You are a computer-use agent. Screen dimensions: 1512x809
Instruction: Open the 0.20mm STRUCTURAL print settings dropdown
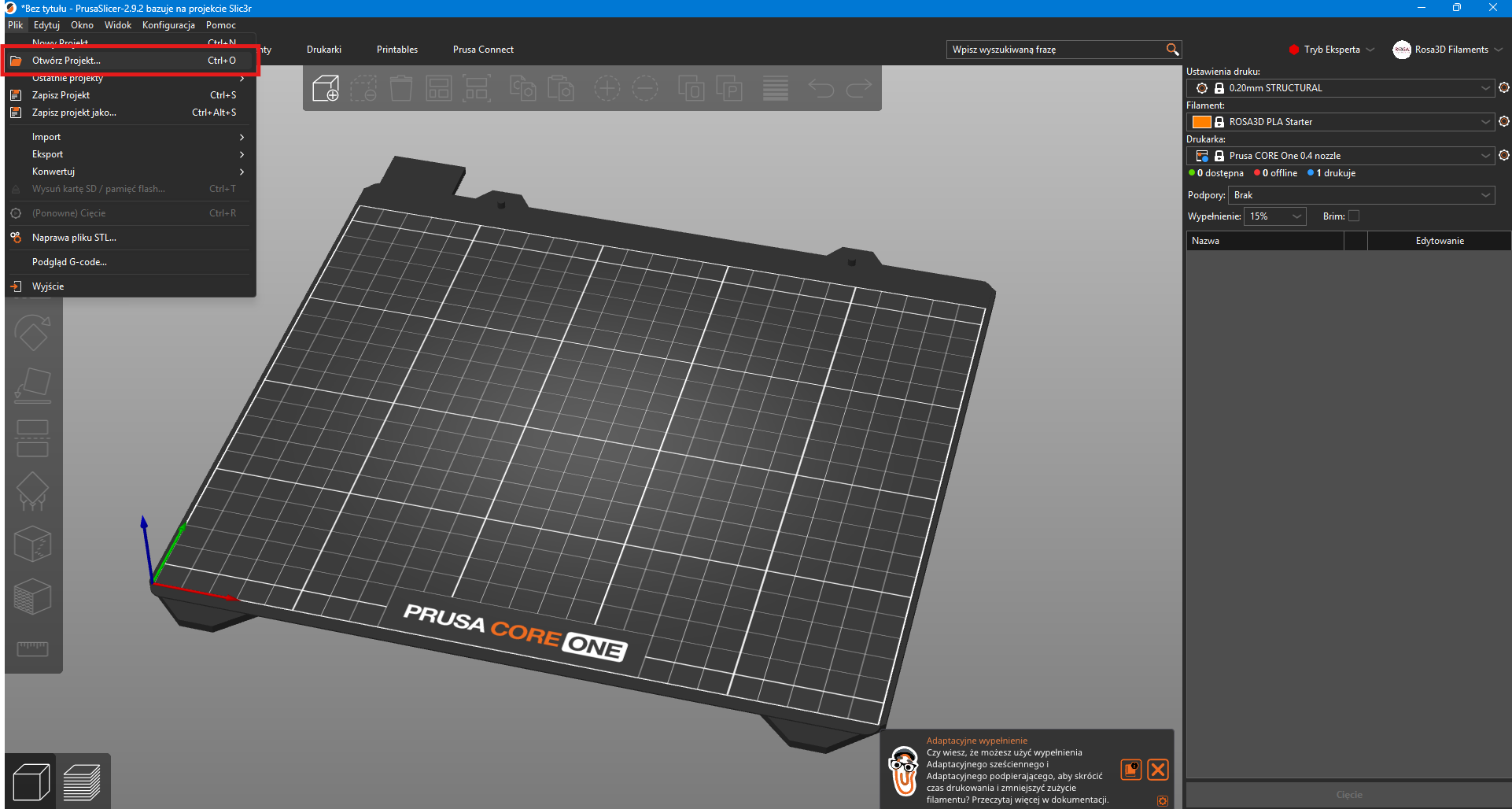(x=1341, y=88)
